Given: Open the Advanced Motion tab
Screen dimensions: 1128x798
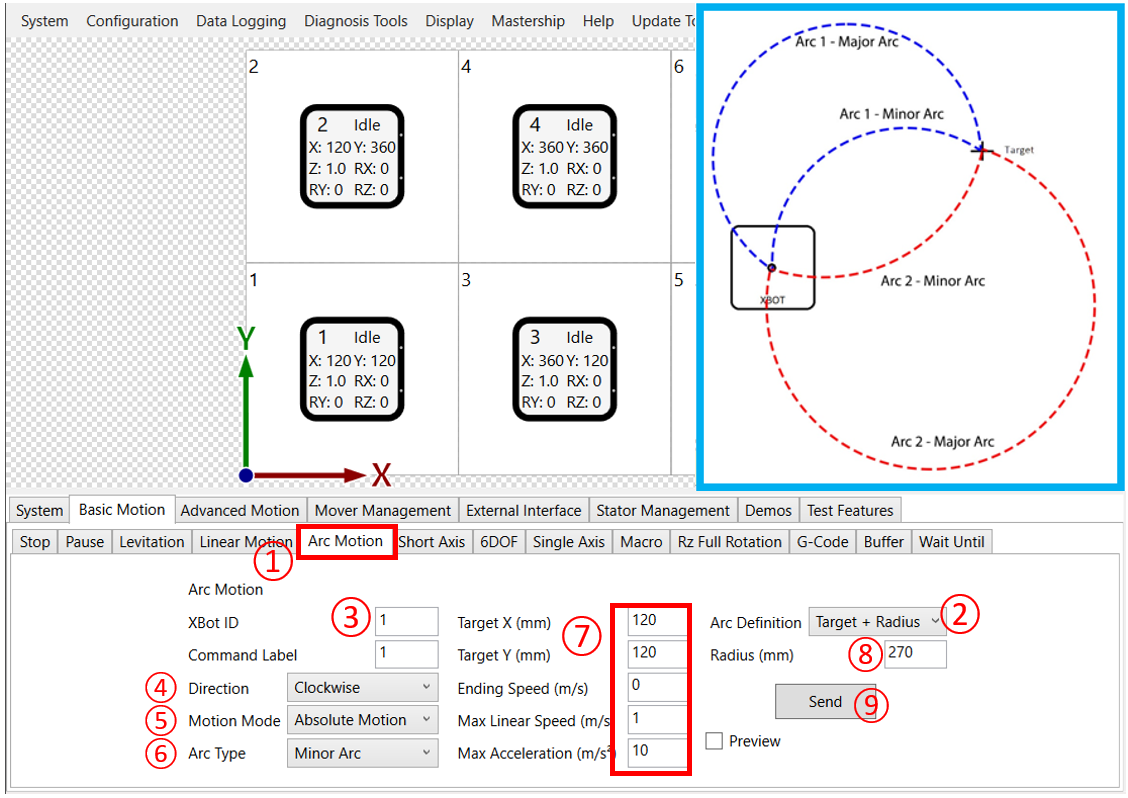Looking at the screenshot, I should [x=240, y=510].
